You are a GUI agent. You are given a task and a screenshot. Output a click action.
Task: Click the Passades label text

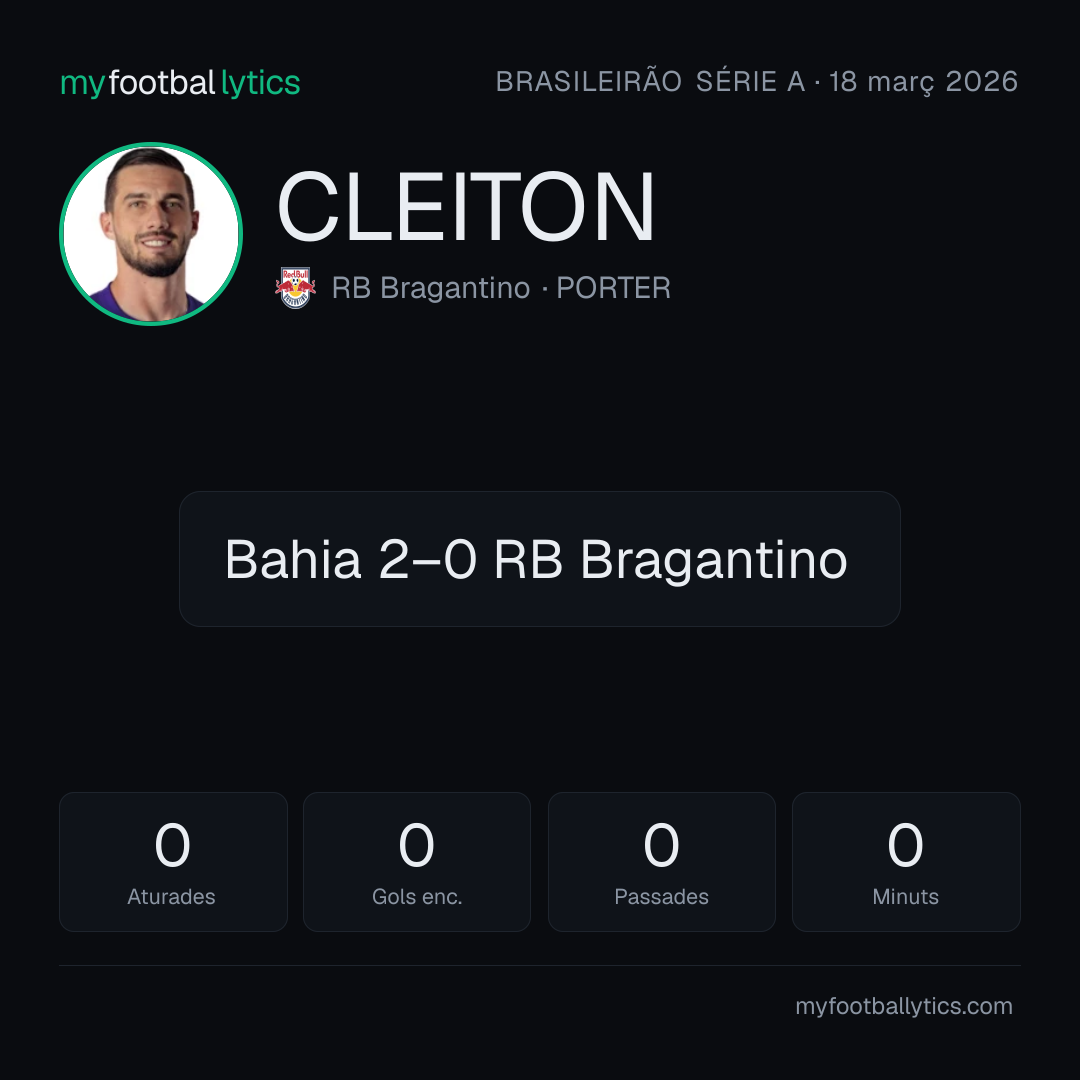661,897
